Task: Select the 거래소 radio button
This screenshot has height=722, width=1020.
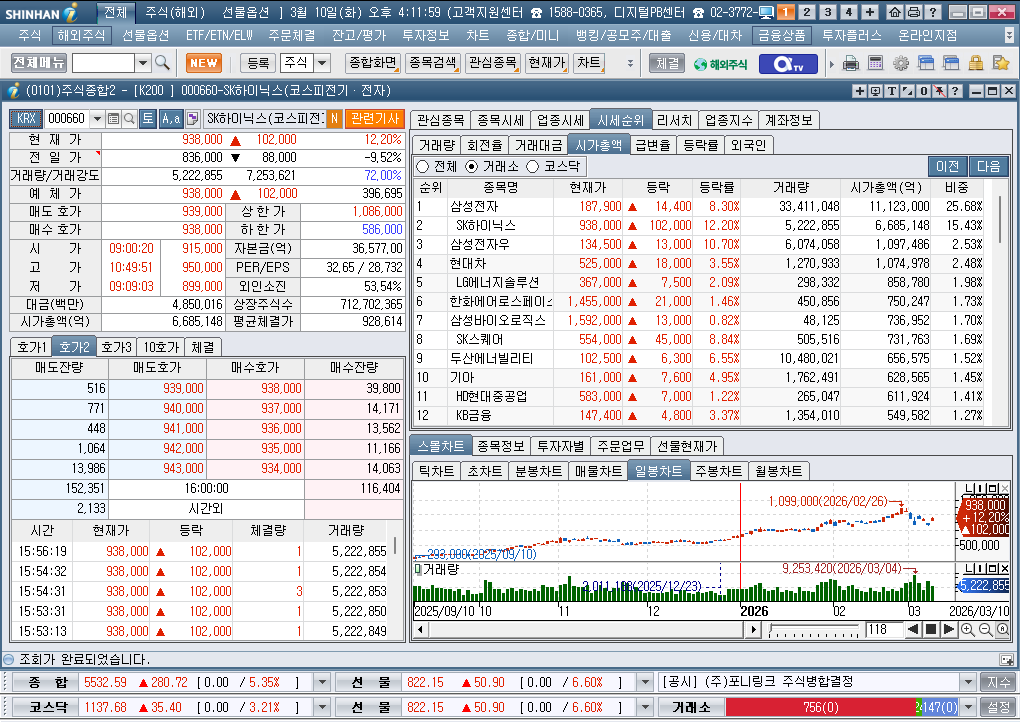Action: click(472, 167)
